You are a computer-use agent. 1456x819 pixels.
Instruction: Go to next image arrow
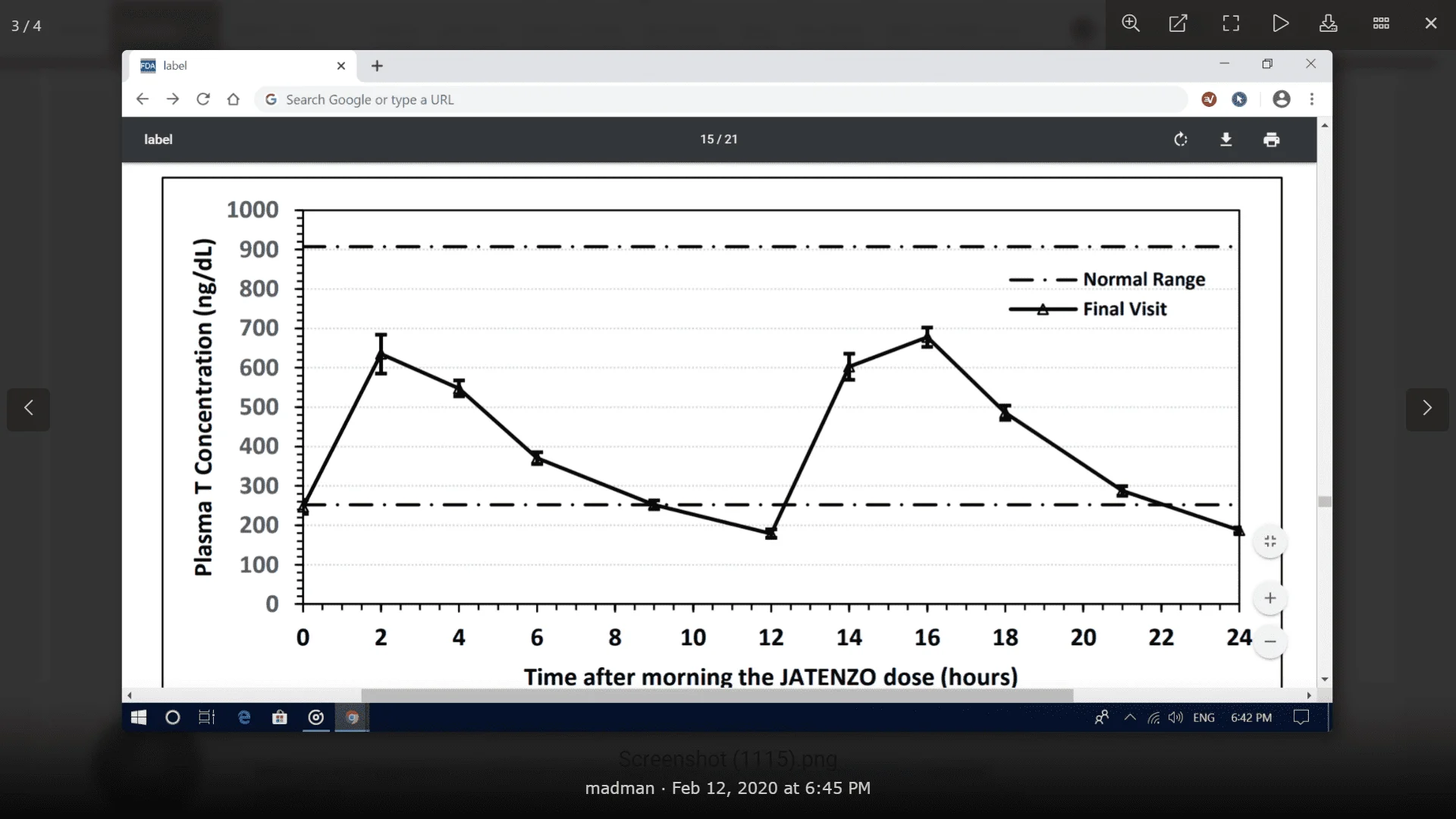[1426, 409]
